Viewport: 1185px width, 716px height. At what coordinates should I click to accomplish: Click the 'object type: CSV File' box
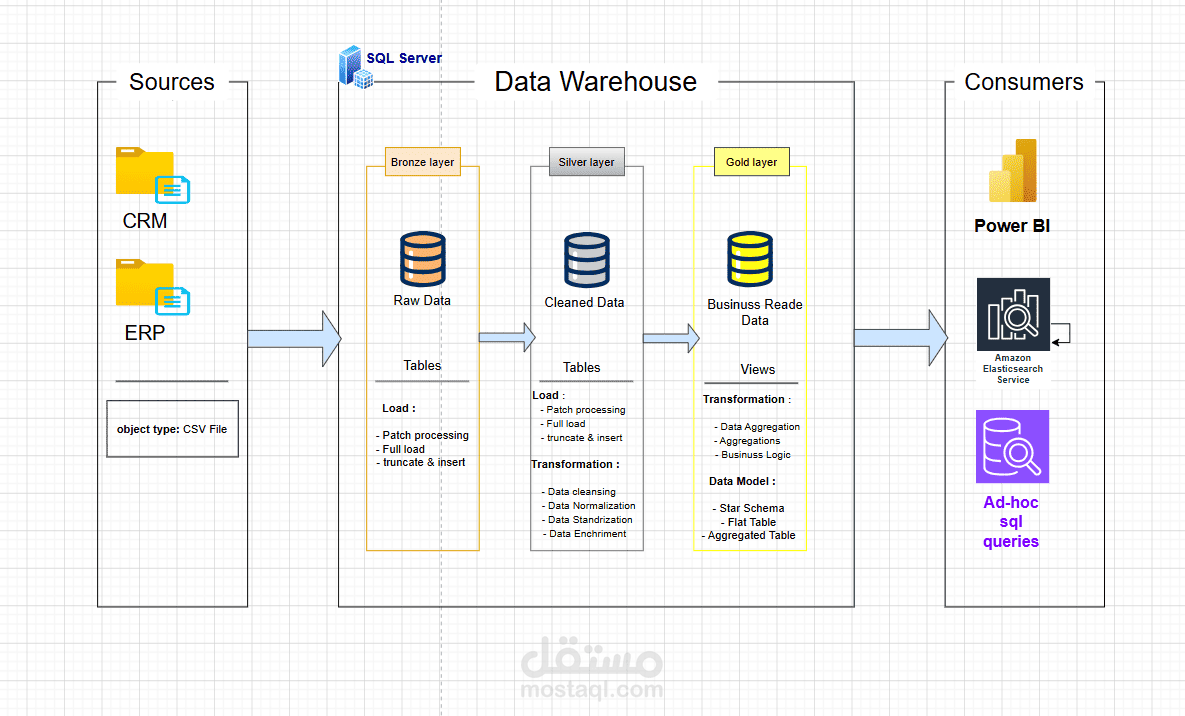point(172,429)
